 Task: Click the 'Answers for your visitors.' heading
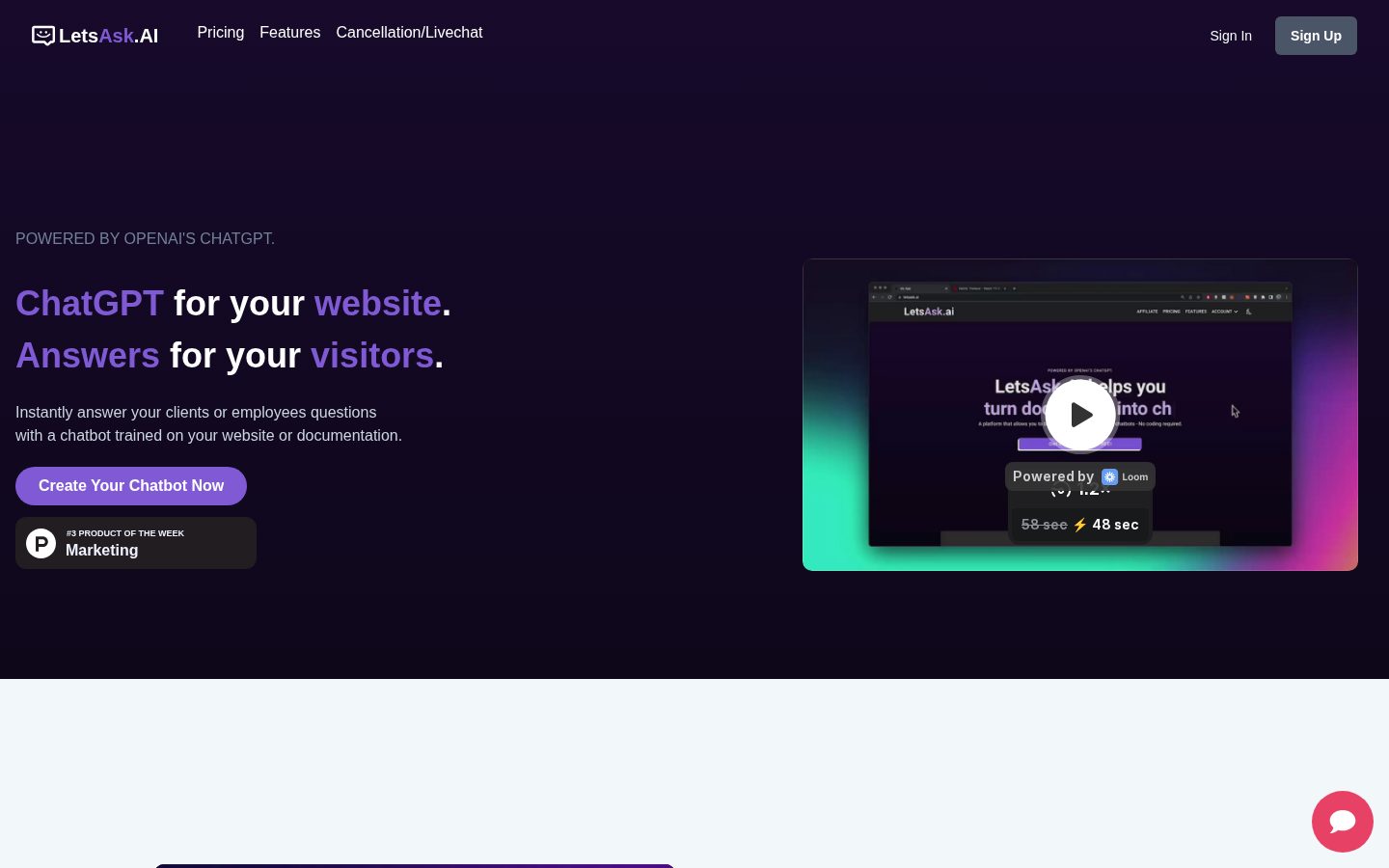230,355
